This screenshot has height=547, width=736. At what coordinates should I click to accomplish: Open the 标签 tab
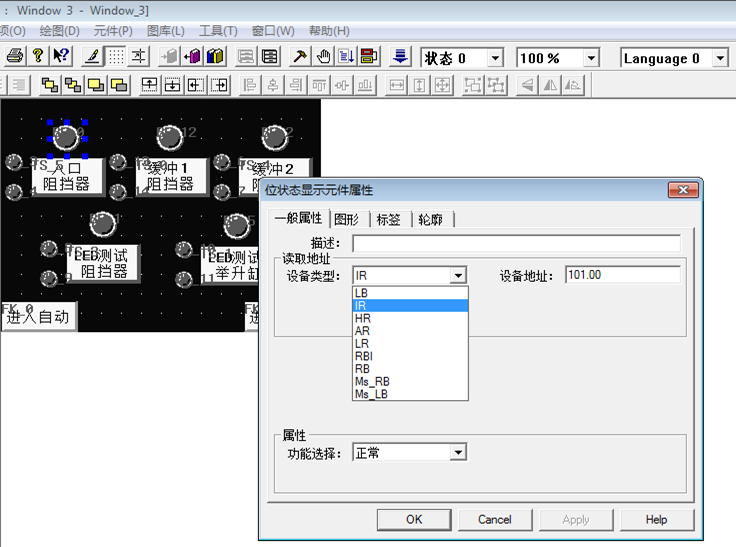[x=389, y=219]
